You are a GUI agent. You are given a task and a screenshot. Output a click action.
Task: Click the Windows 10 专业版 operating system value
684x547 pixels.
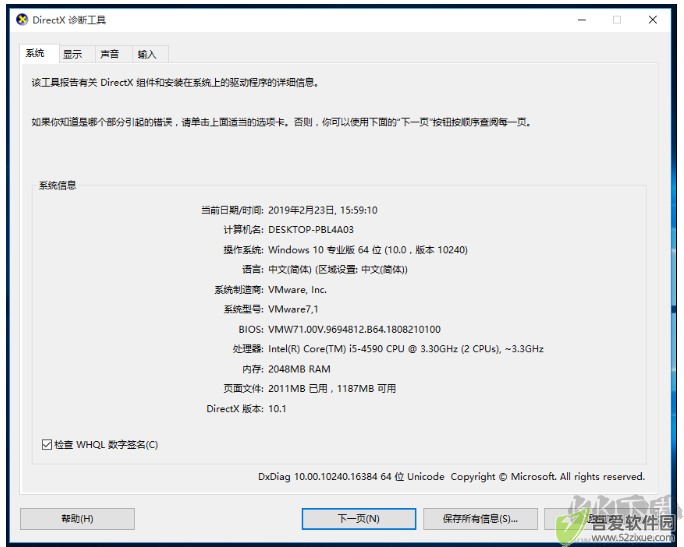(x=368, y=250)
